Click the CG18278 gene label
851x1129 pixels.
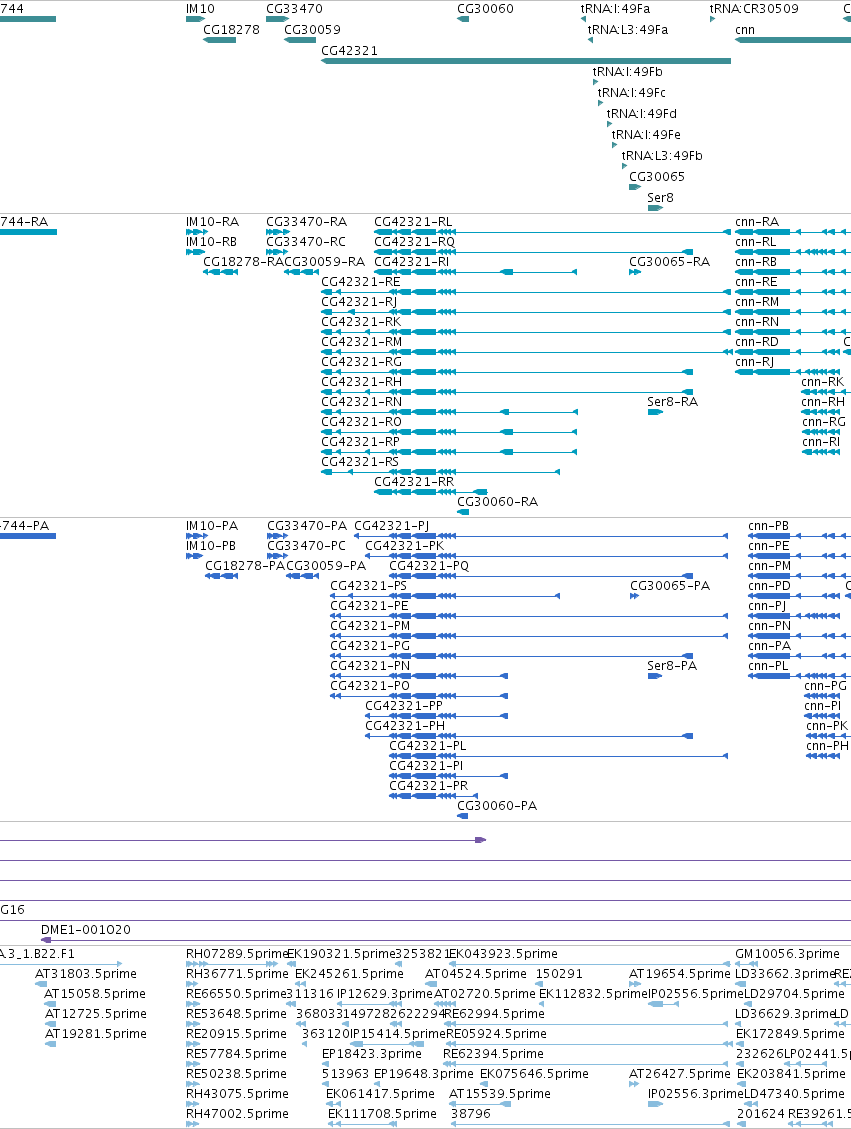coord(231,30)
